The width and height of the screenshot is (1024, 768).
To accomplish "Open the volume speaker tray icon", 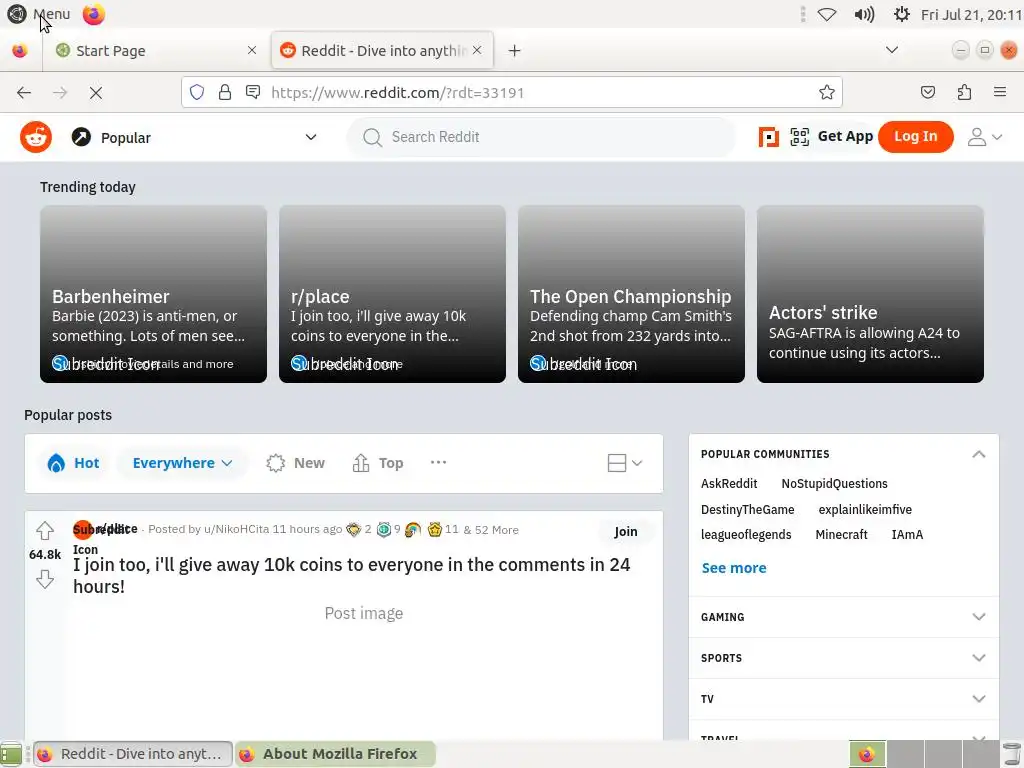I will (x=864, y=14).
